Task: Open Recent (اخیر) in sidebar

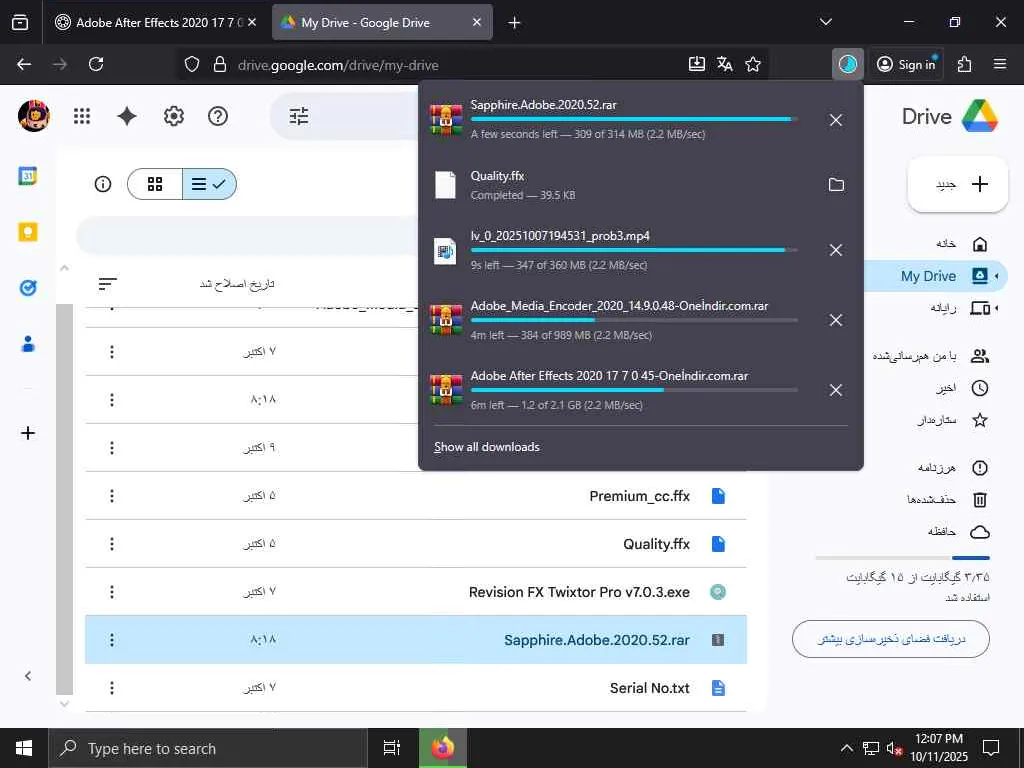Action: tap(961, 388)
